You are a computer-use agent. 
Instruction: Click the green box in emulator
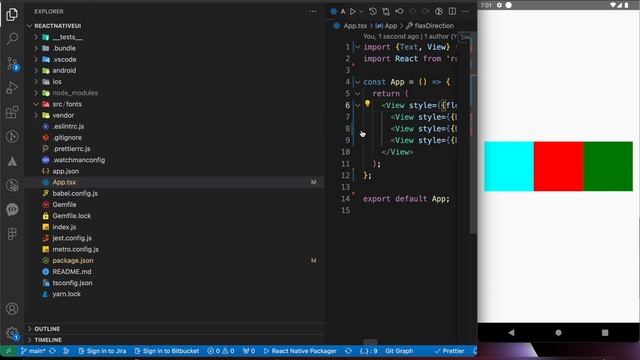pos(608,166)
